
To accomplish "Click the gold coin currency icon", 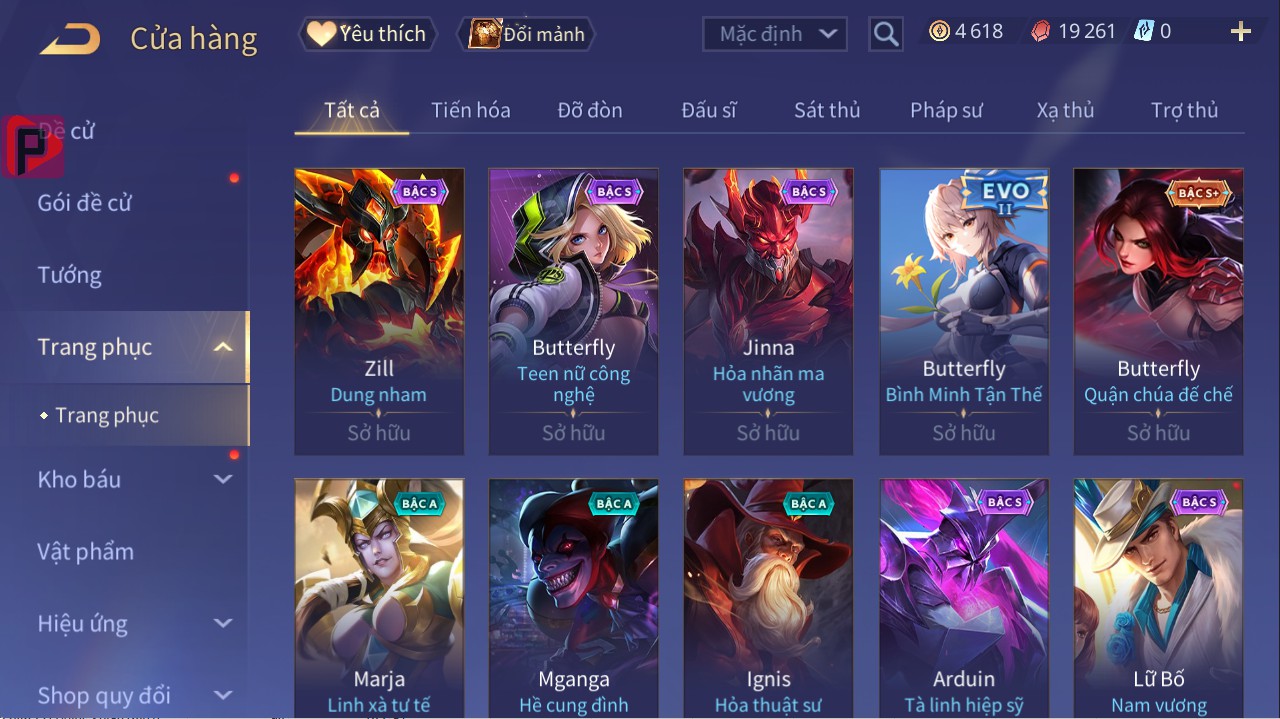I will (x=939, y=32).
